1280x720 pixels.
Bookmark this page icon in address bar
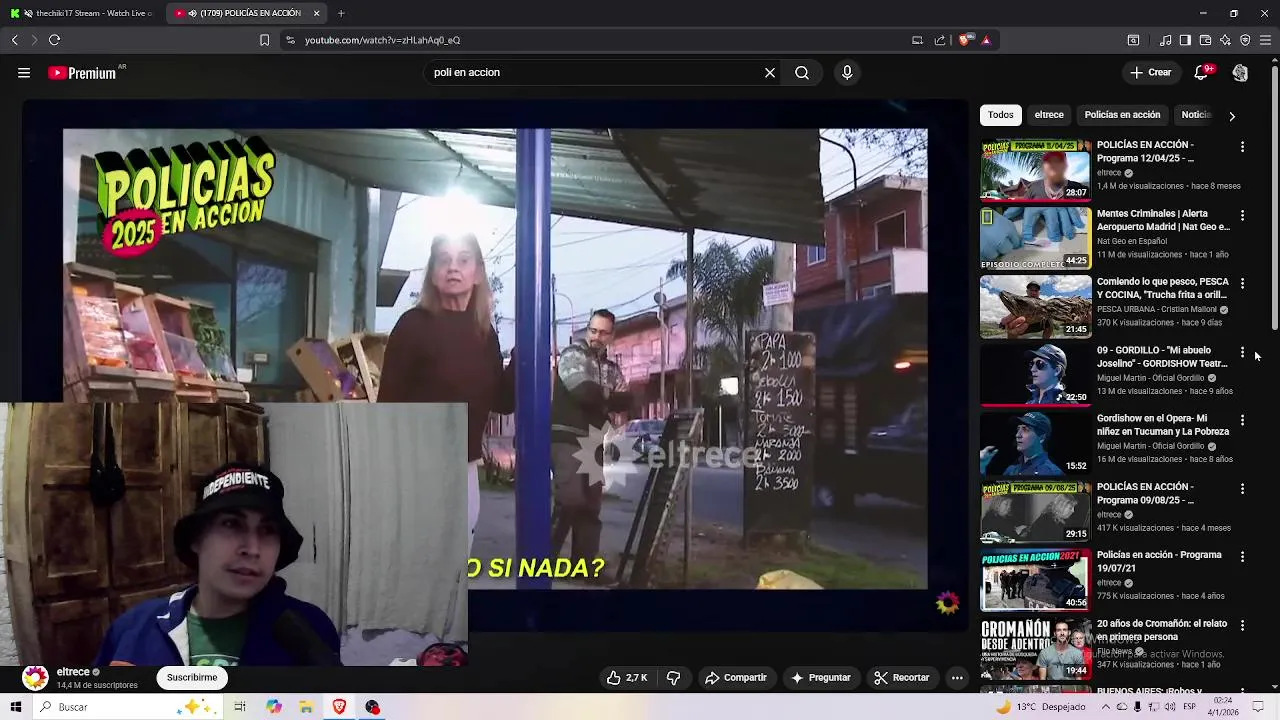[264, 40]
